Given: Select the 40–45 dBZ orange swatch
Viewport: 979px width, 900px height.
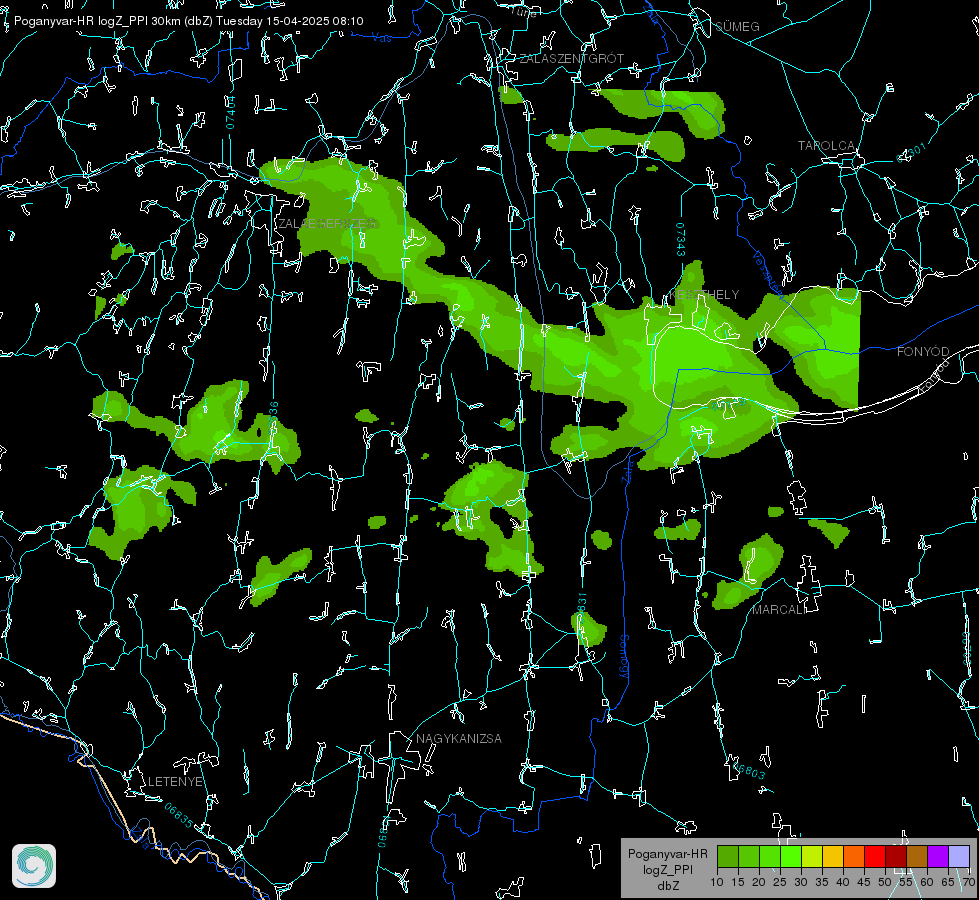Looking at the screenshot, I should (854, 856).
